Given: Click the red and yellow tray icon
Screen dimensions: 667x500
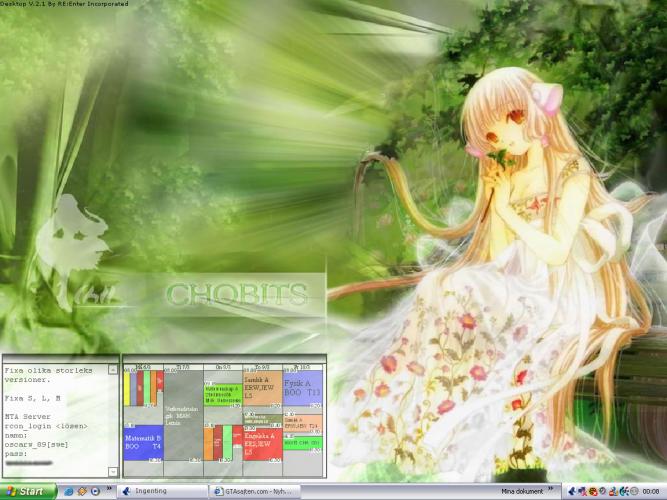Looking at the screenshot, I should (613, 491).
